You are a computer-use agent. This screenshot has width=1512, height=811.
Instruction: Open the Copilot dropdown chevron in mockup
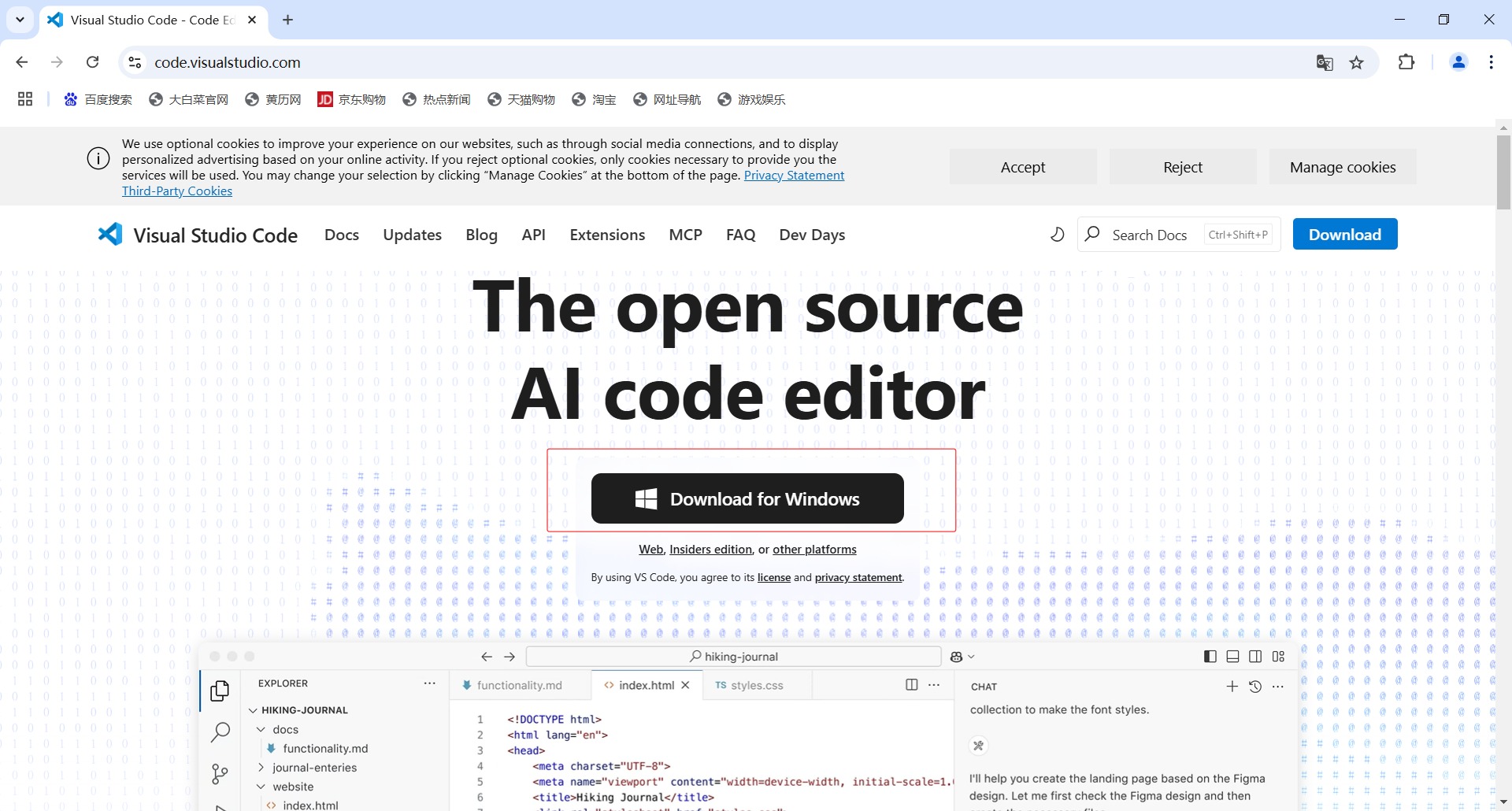[x=972, y=657]
